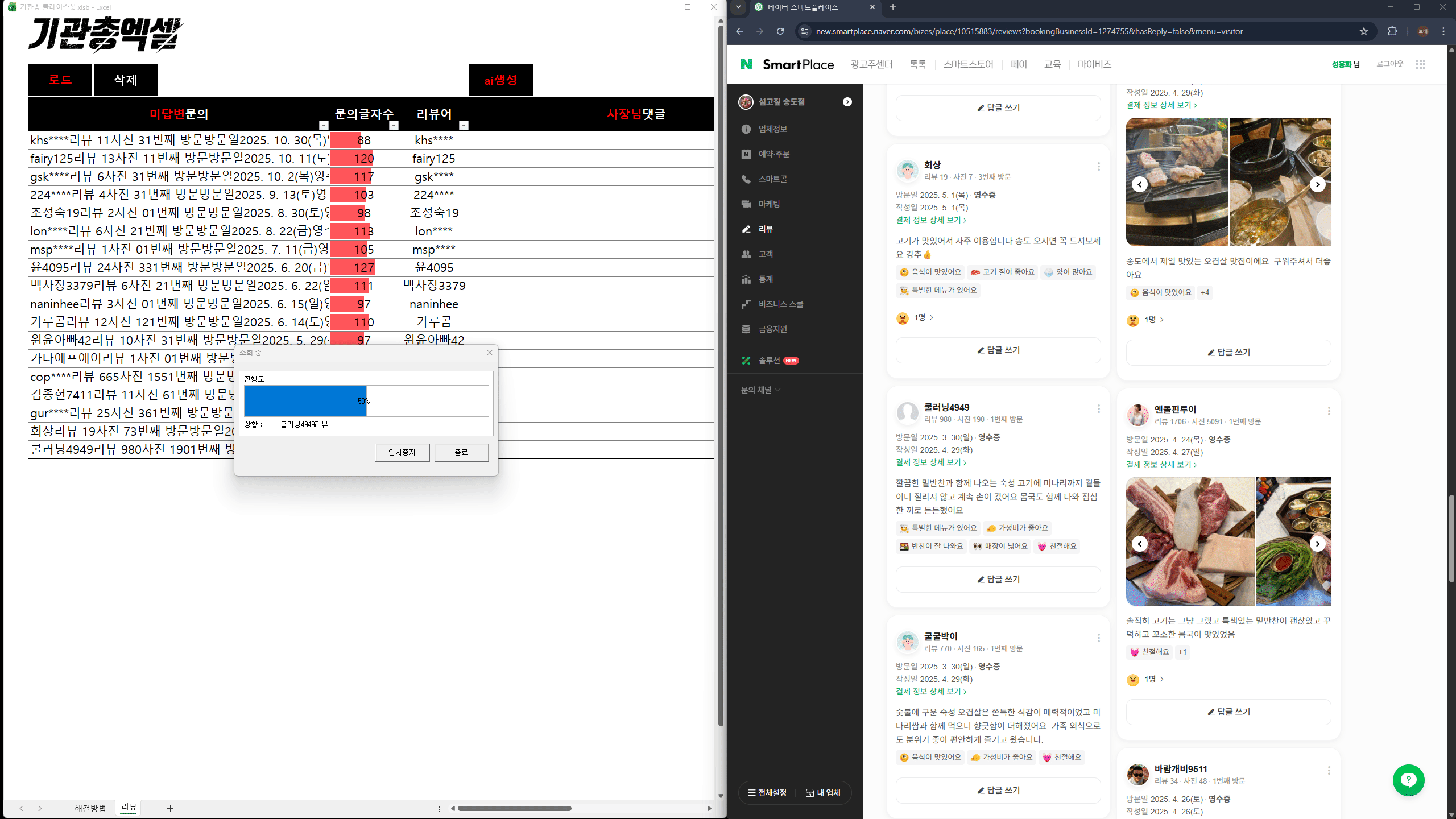Open the 문의글자수 column filter dropdown

[x=394, y=125]
